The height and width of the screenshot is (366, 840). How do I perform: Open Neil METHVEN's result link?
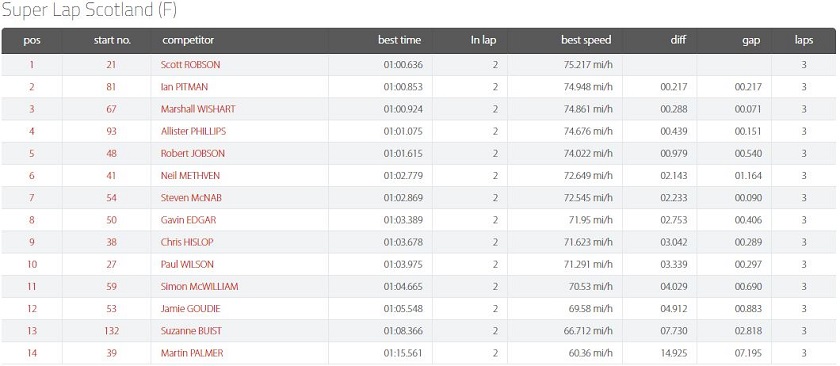[190, 176]
